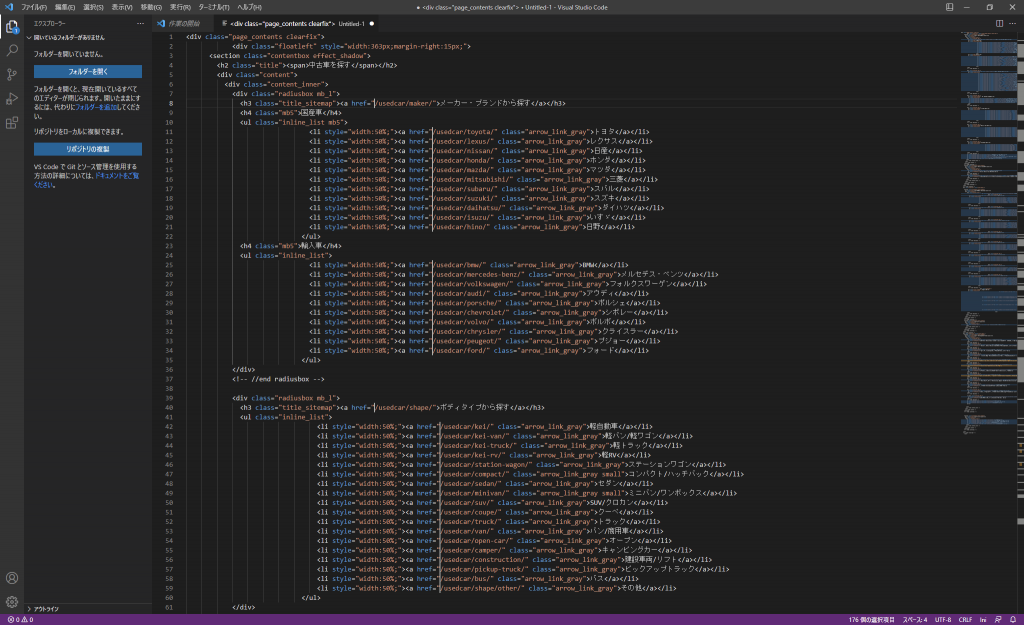
Task: Open notifications bell in status bar
Action: tap(1013, 620)
